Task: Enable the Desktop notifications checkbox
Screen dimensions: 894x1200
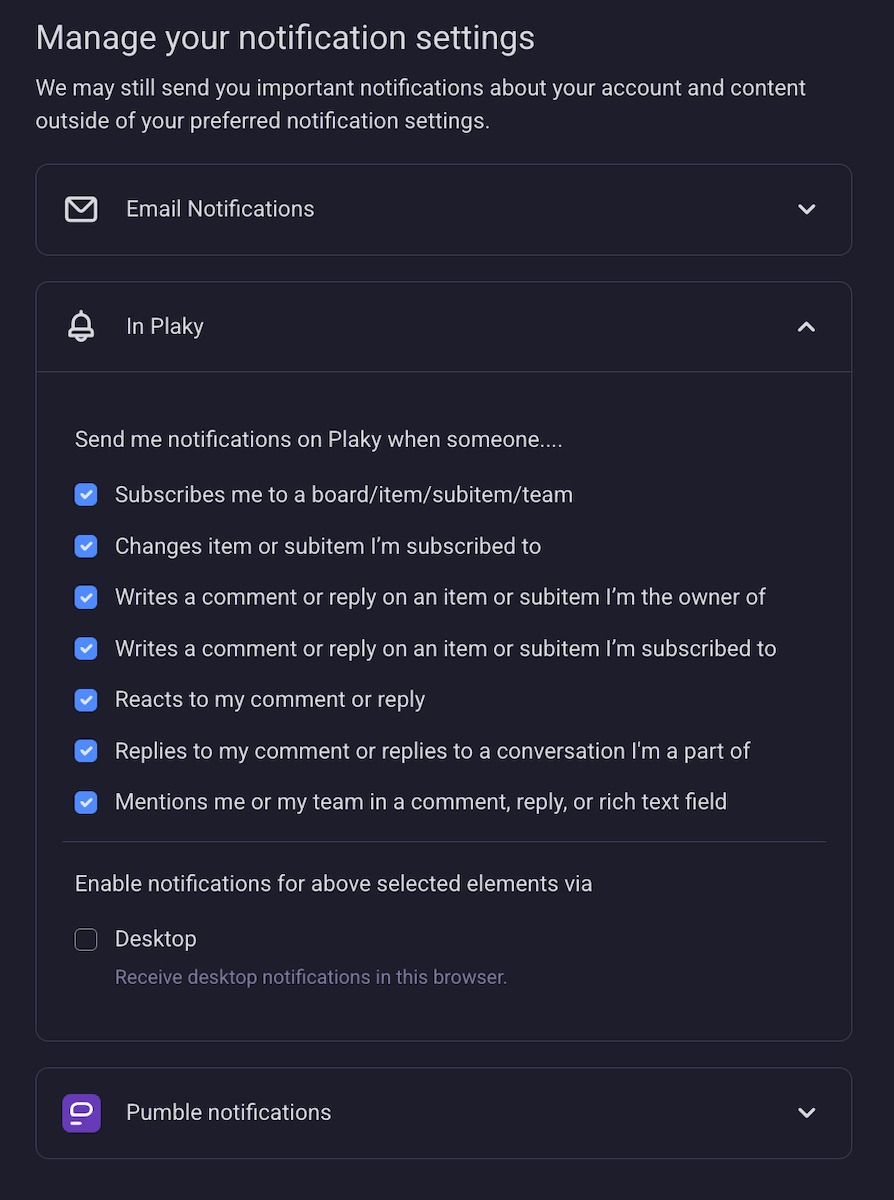Action: [x=86, y=939]
